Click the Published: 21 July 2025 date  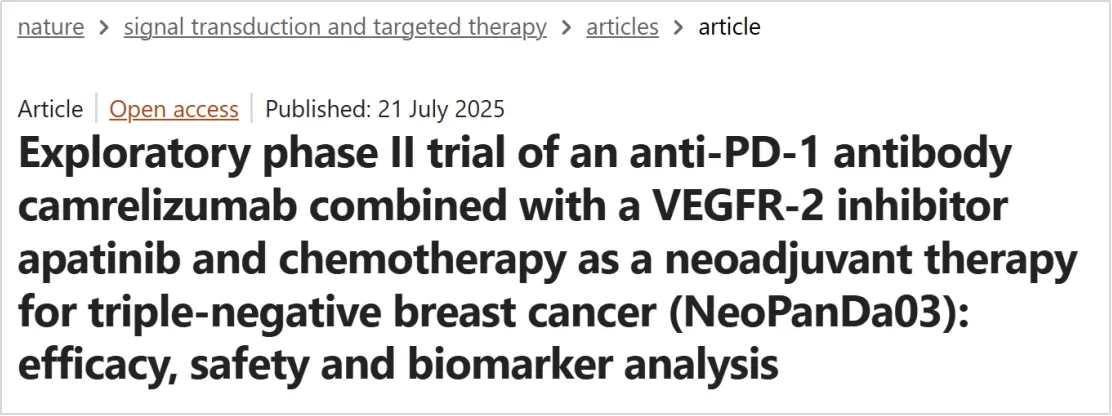(385, 109)
